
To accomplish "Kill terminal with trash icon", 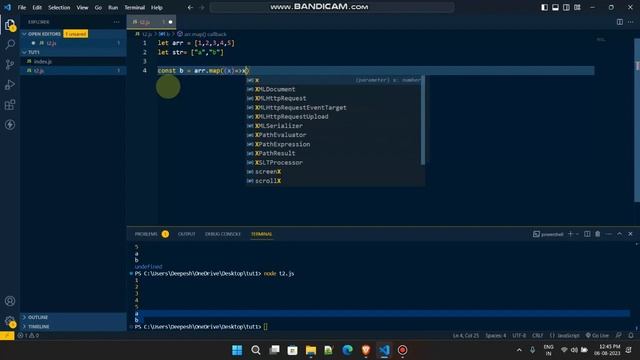I will (x=598, y=234).
